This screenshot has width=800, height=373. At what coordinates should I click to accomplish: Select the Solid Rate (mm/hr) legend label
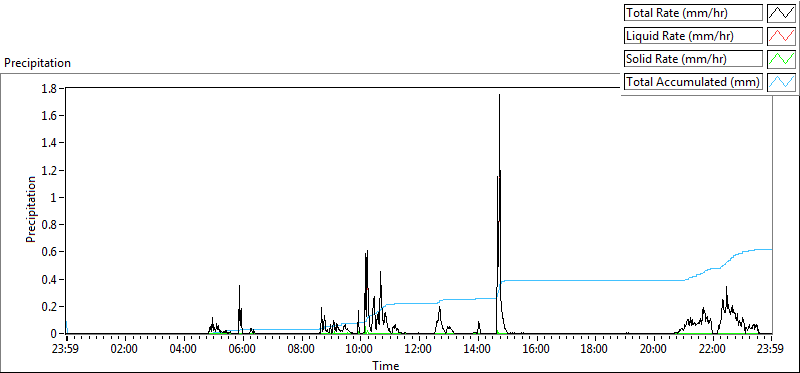tap(693, 59)
